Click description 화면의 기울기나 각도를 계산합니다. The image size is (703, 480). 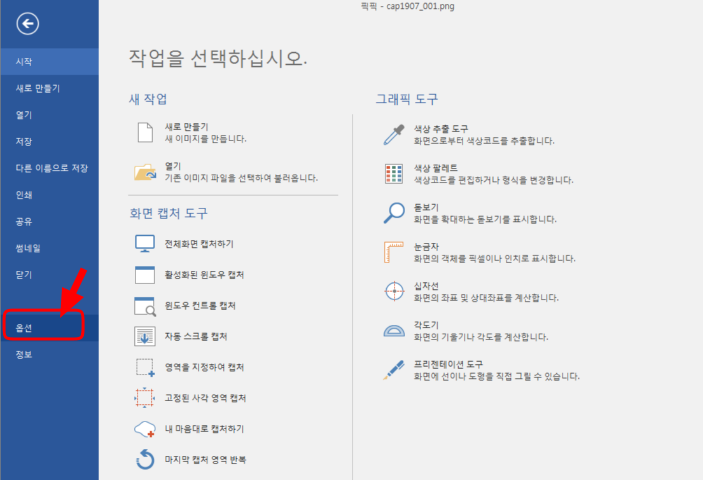click(x=481, y=337)
